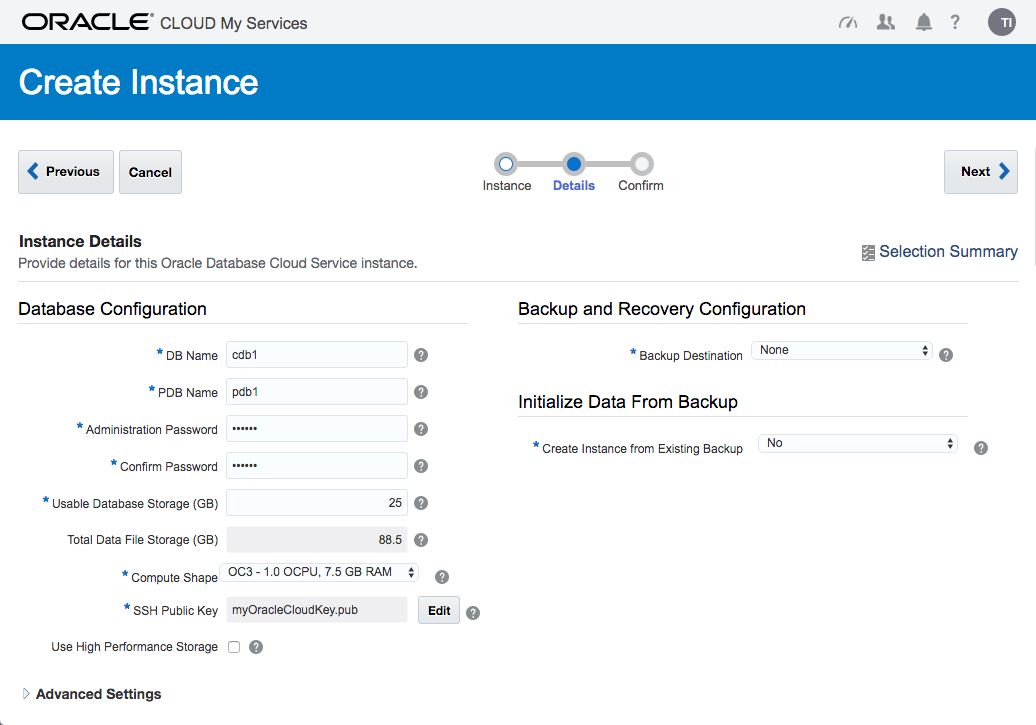Focus the Administration Password field

[x=316, y=429]
